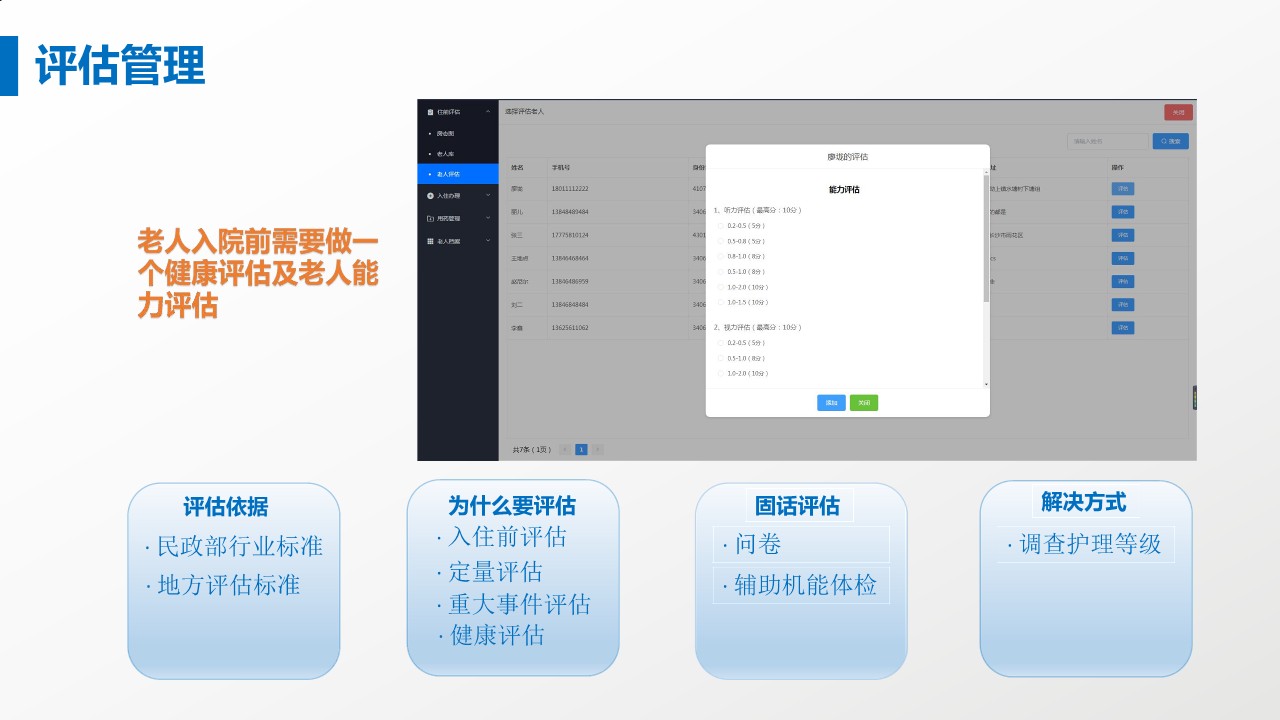
Task: Click the blue 添加 button in the dialog
Action: pos(832,403)
